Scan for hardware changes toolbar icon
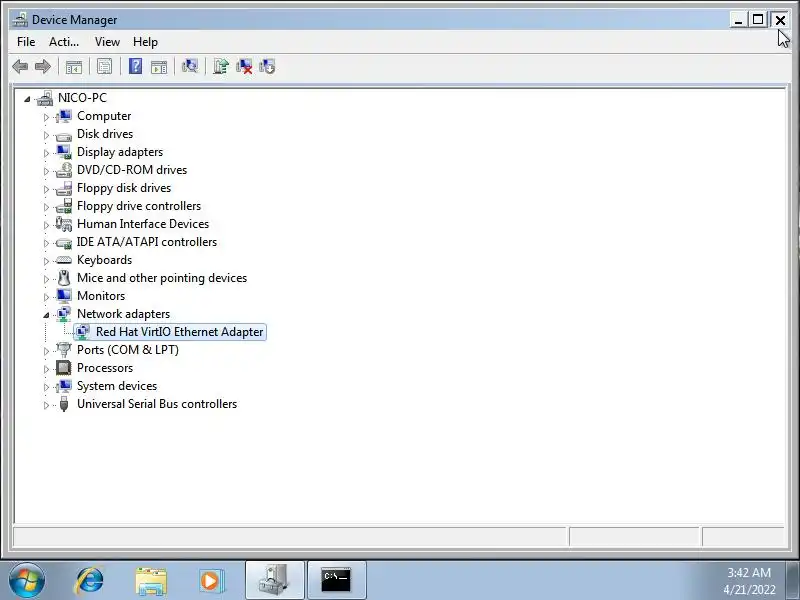Viewport: 800px width, 600px height. pos(190,66)
